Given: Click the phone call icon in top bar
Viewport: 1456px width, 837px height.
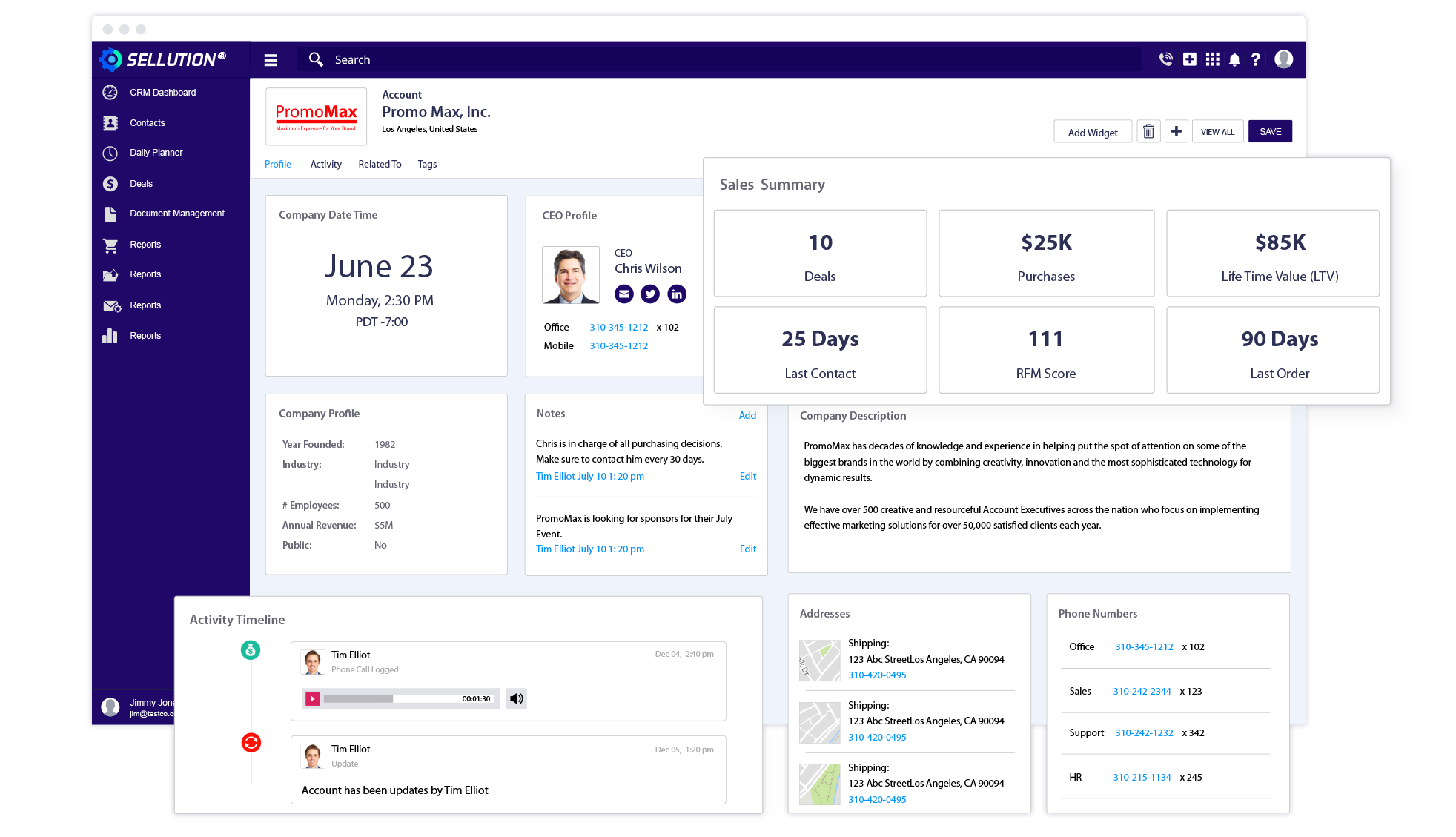Looking at the screenshot, I should (x=1166, y=59).
